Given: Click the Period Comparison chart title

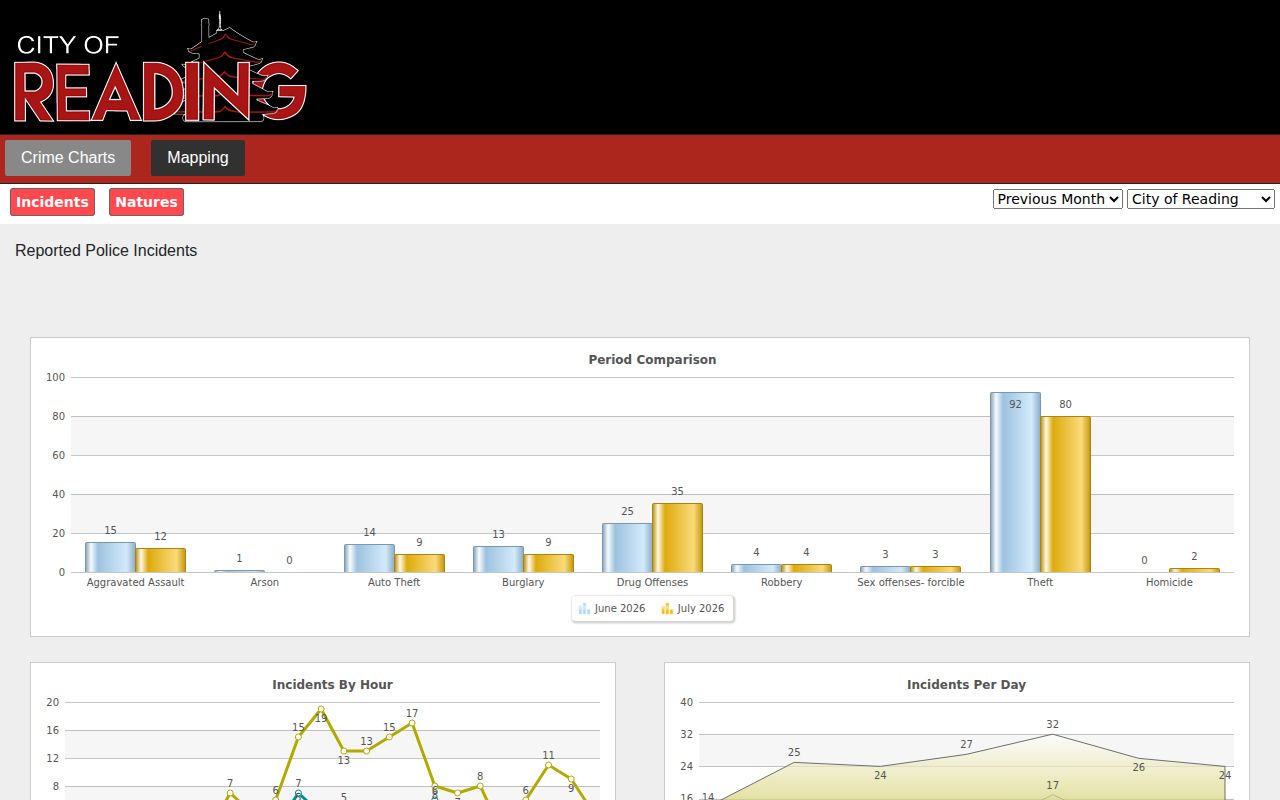Looking at the screenshot, I should 652,360.
